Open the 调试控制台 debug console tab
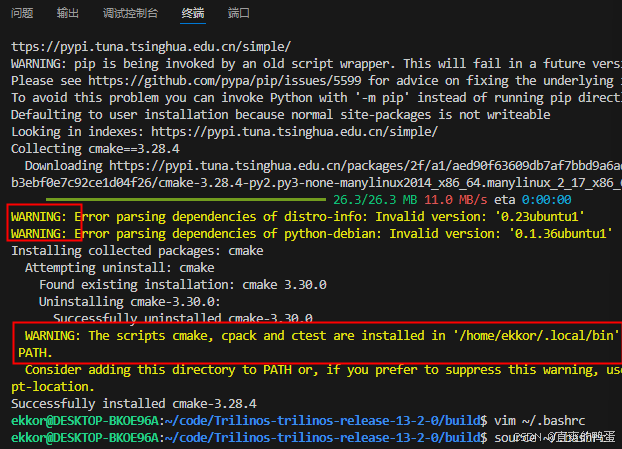Viewport: 622px width, 449px height. point(130,13)
